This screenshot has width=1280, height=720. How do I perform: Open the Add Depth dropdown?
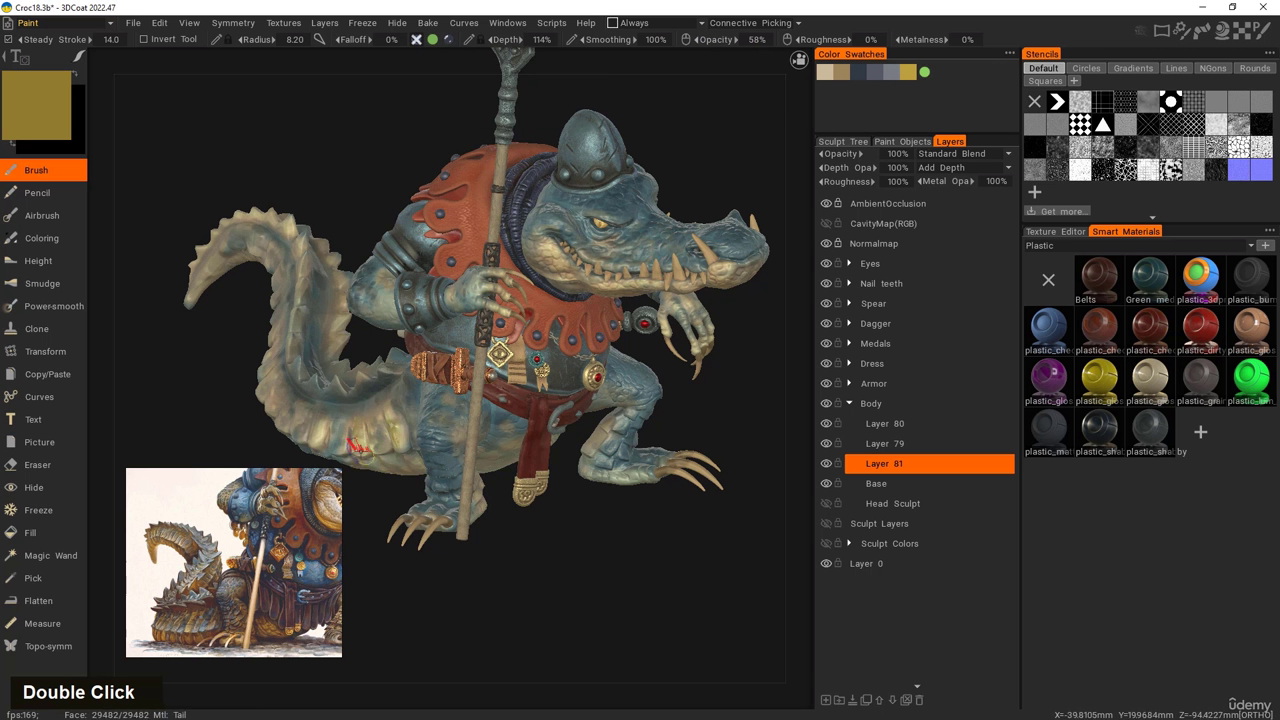point(964,168)
